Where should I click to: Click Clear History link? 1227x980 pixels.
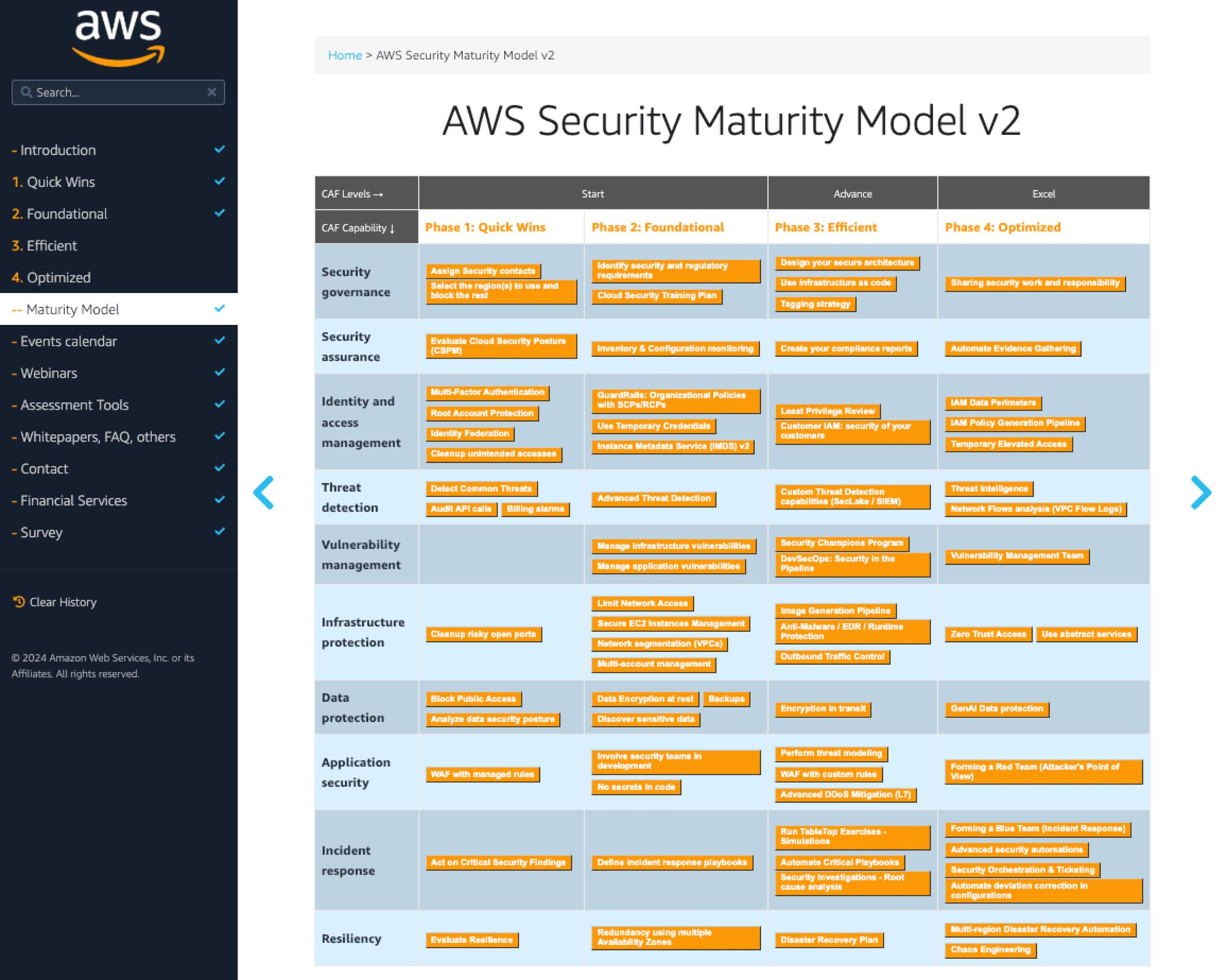[55, 602]
